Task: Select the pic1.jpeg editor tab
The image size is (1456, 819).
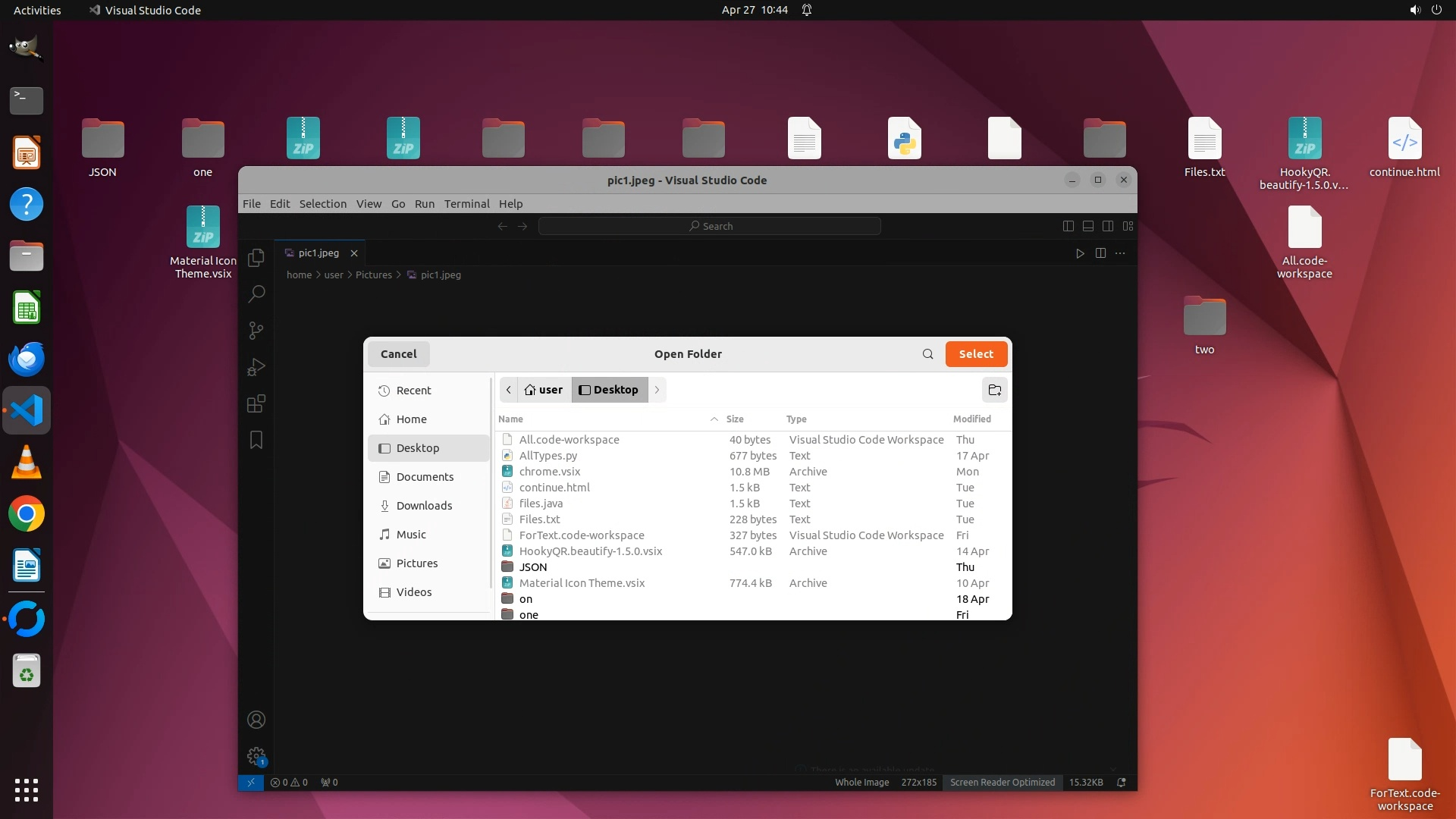Action: (x=318, y=253)
